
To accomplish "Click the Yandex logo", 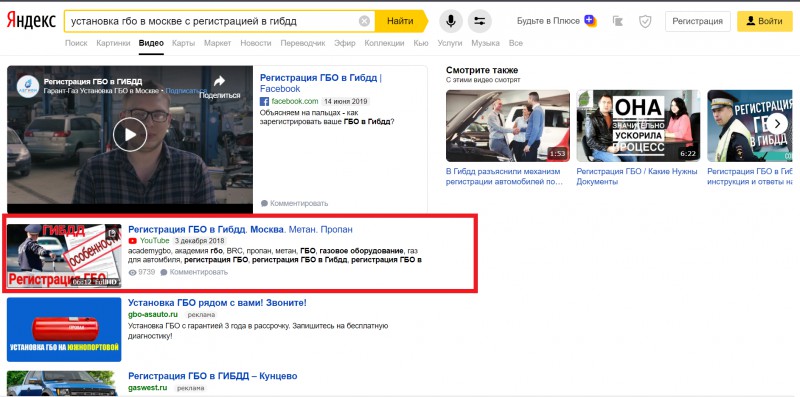I will [31, 21].
